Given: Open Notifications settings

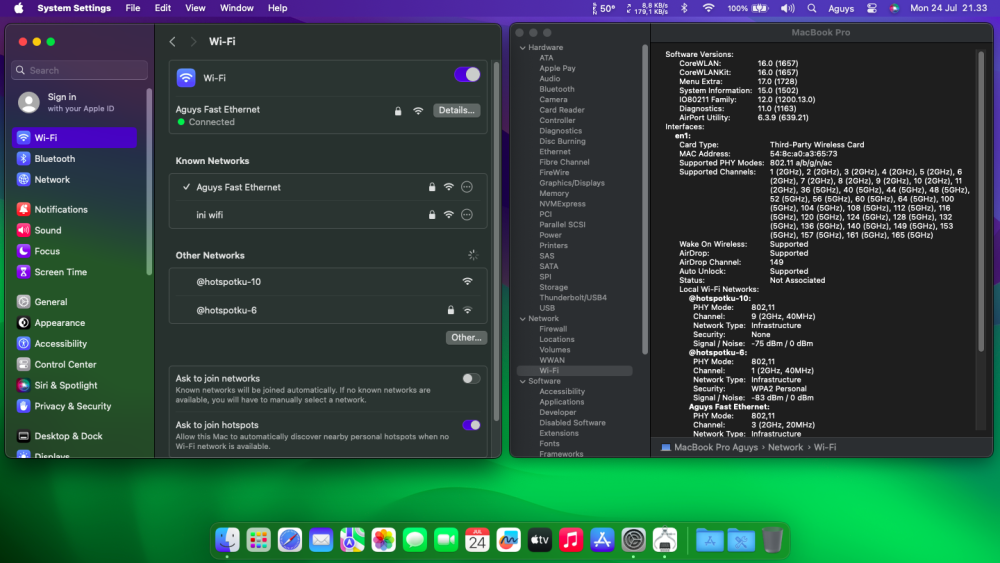Looking at the screenshot, I should tap(74, 209).
